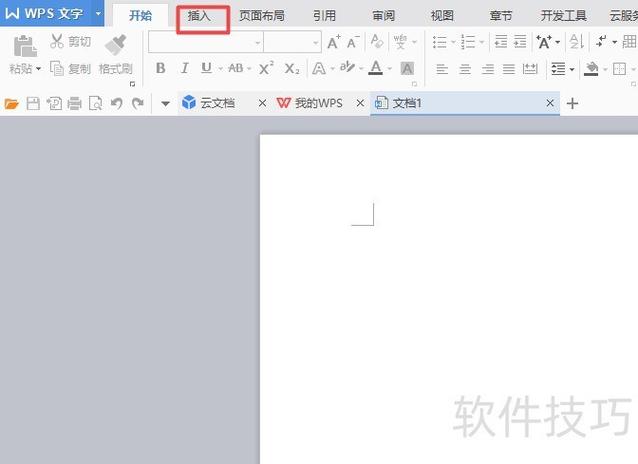Open the 插入 ribbon tab
Image resolution: width=638 pixels, height=464 pixels.
click(200, 16)
